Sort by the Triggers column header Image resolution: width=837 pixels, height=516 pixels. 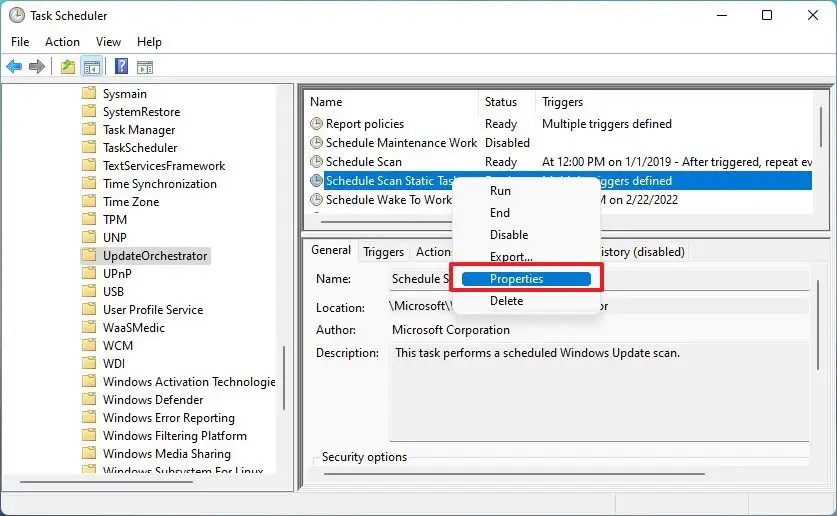click(x=674, y=102)
